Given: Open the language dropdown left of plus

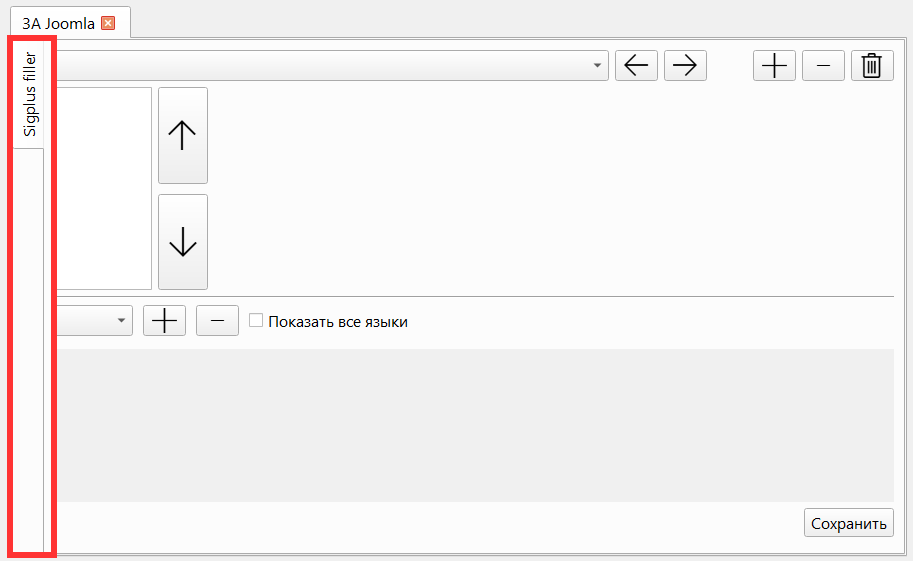Looking at the screenshot, I should (95, 320).
